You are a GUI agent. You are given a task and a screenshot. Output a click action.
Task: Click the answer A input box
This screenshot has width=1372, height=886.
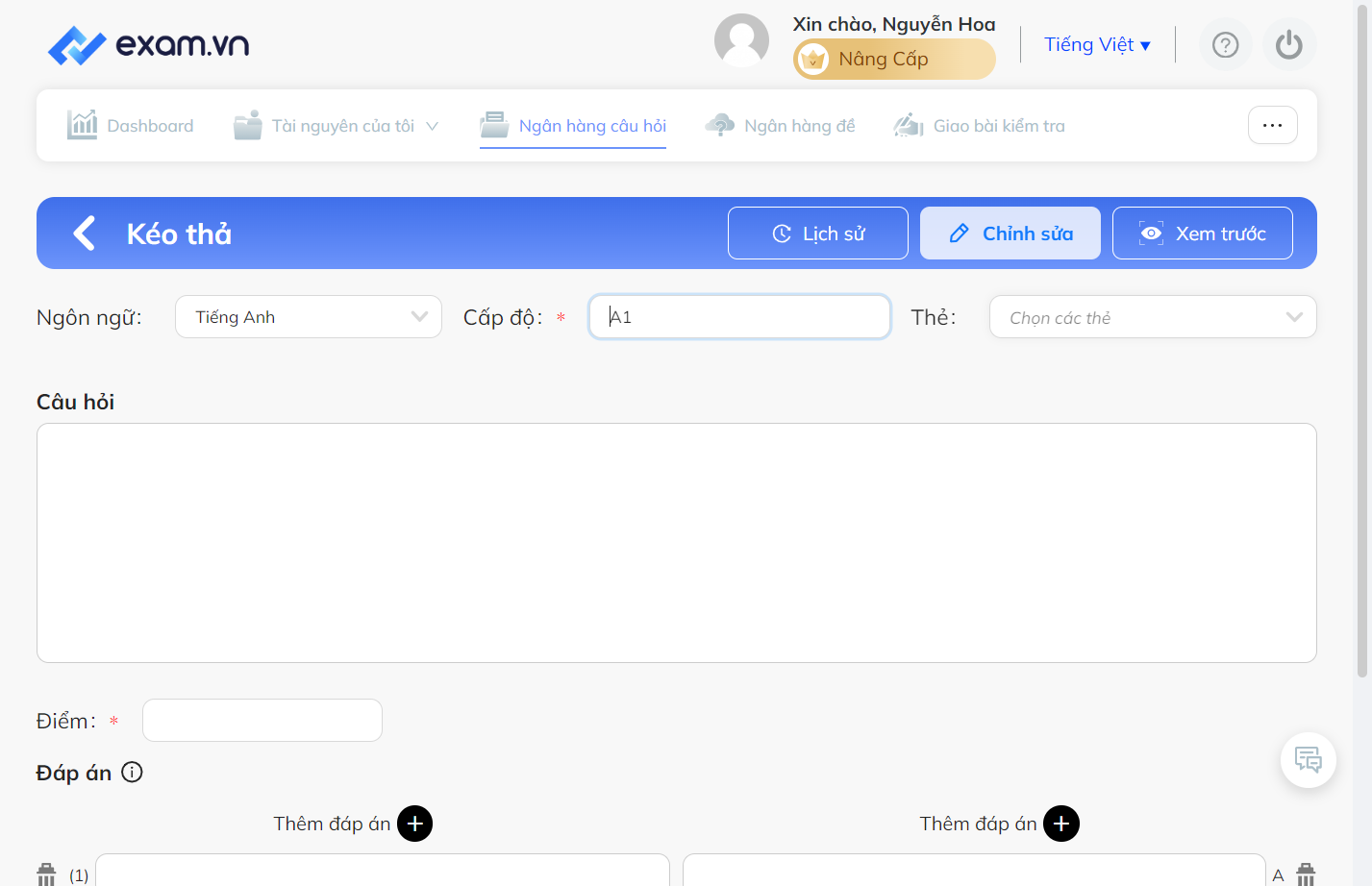973,870
